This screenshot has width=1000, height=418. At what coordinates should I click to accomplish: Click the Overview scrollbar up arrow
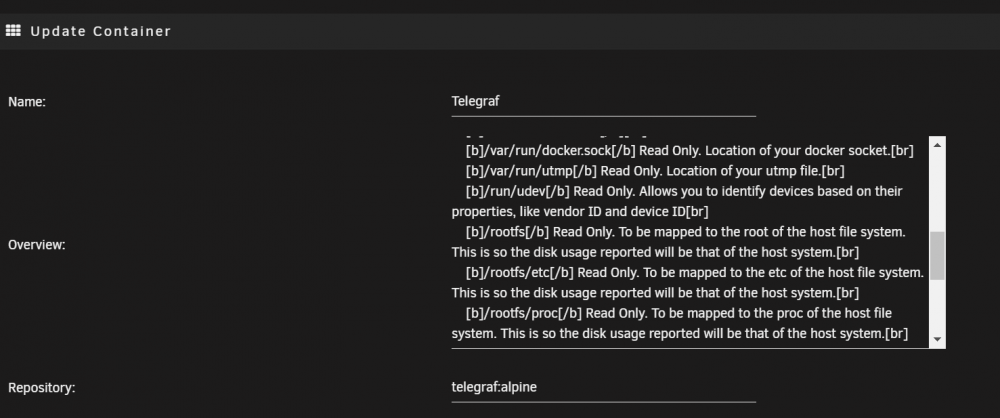pyautogui.click(x=937, y=146)
